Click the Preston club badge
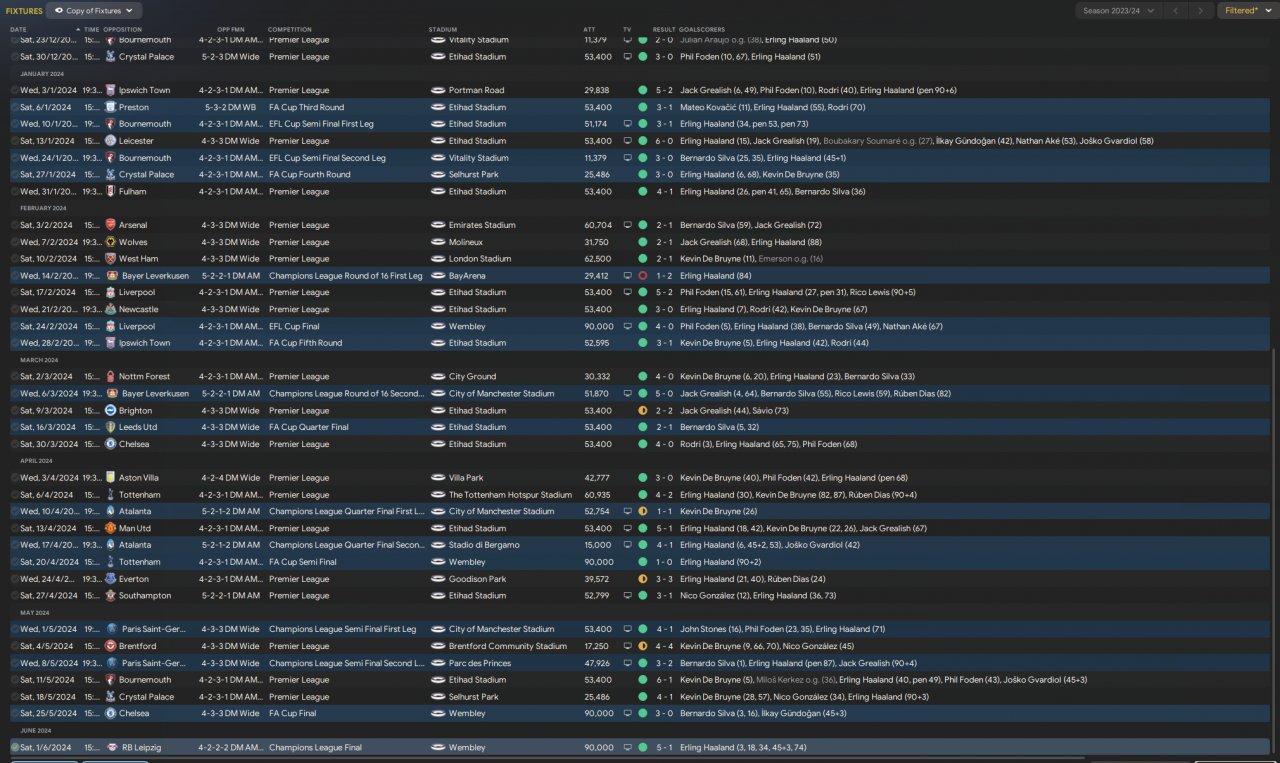1280x763 pixels. (x=110, y=107)
